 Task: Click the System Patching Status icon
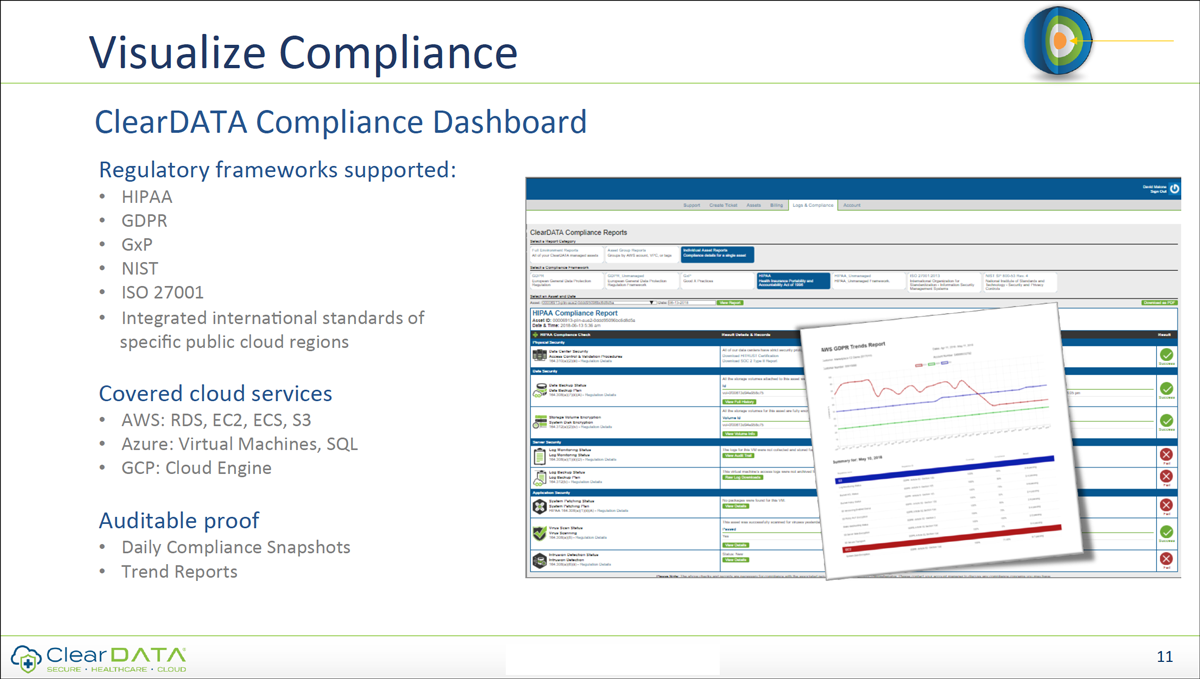540,507
